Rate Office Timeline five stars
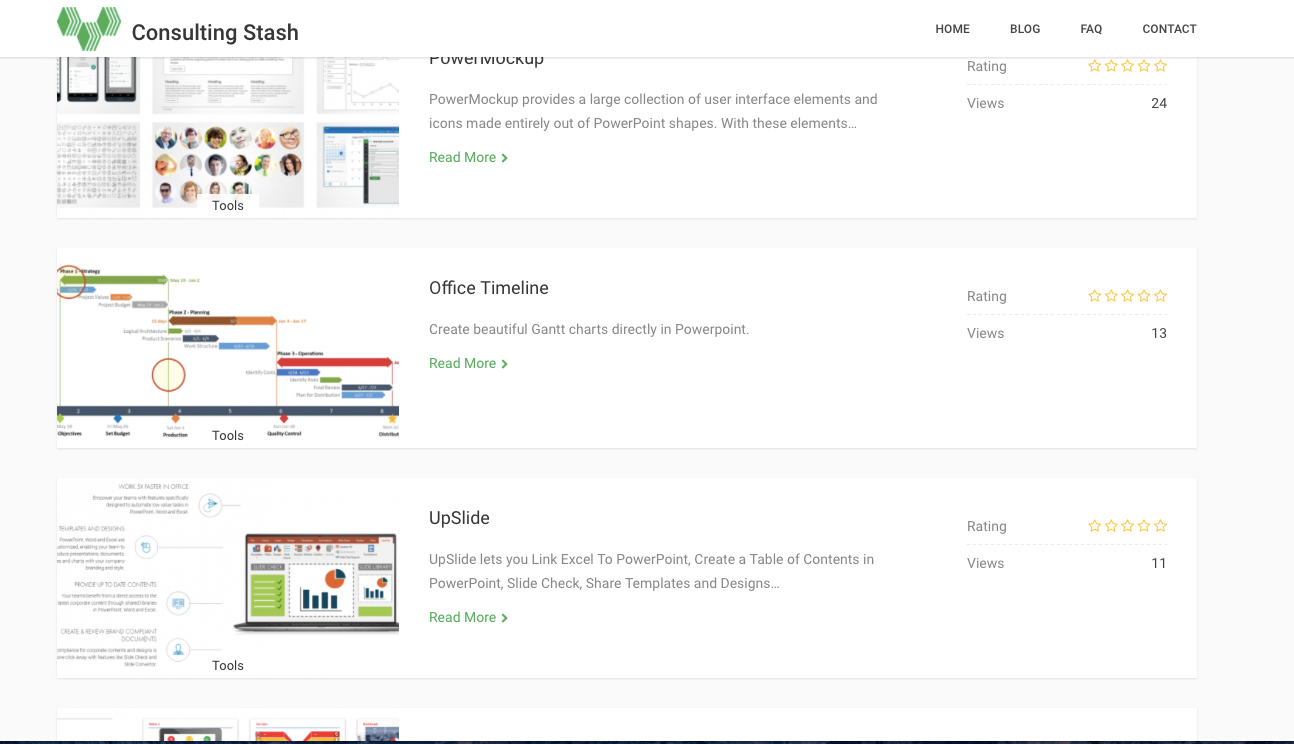 [1160, 296]
